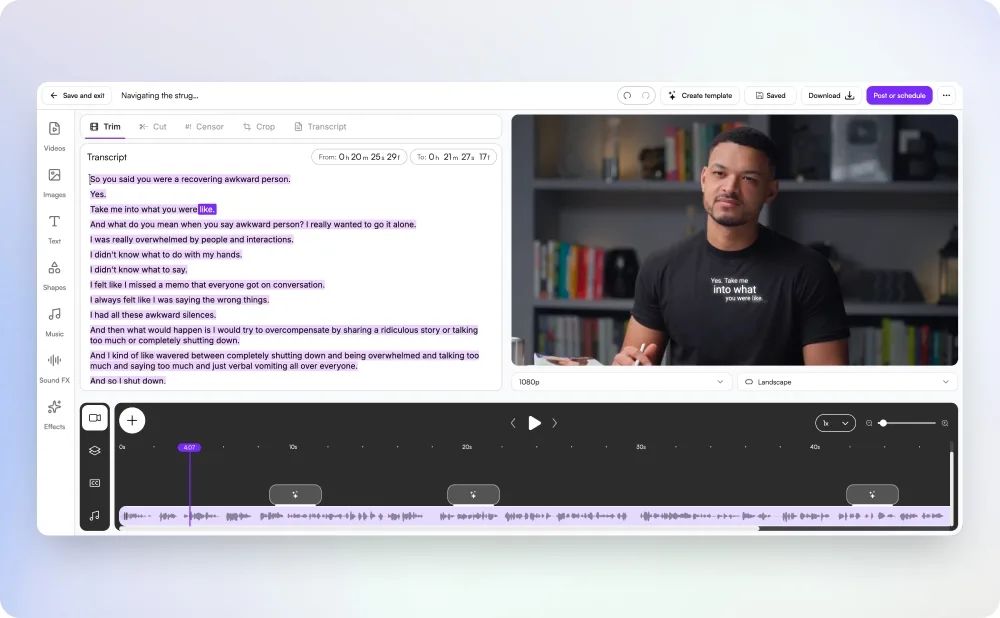Click the horizontal timeline scrollbar
Screen dimensions: 1000x618
pos(439,528)
